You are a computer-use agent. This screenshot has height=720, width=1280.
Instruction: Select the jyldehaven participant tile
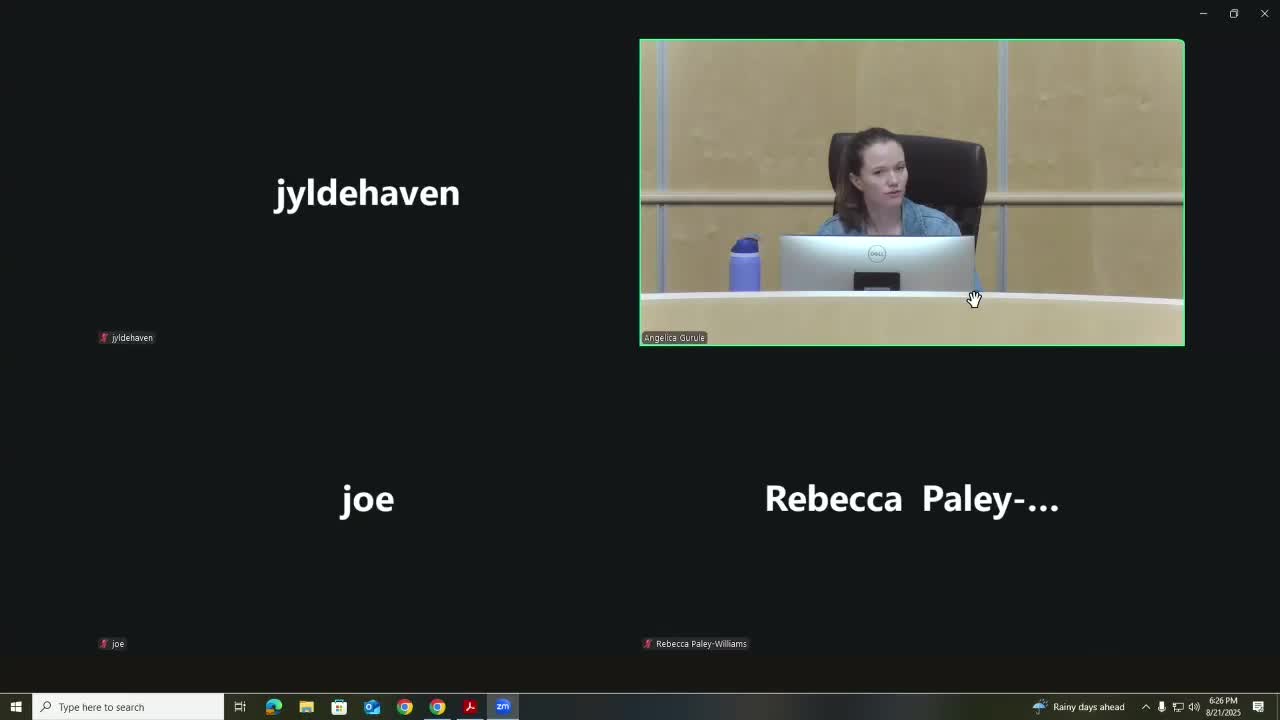tap(367, 193)
